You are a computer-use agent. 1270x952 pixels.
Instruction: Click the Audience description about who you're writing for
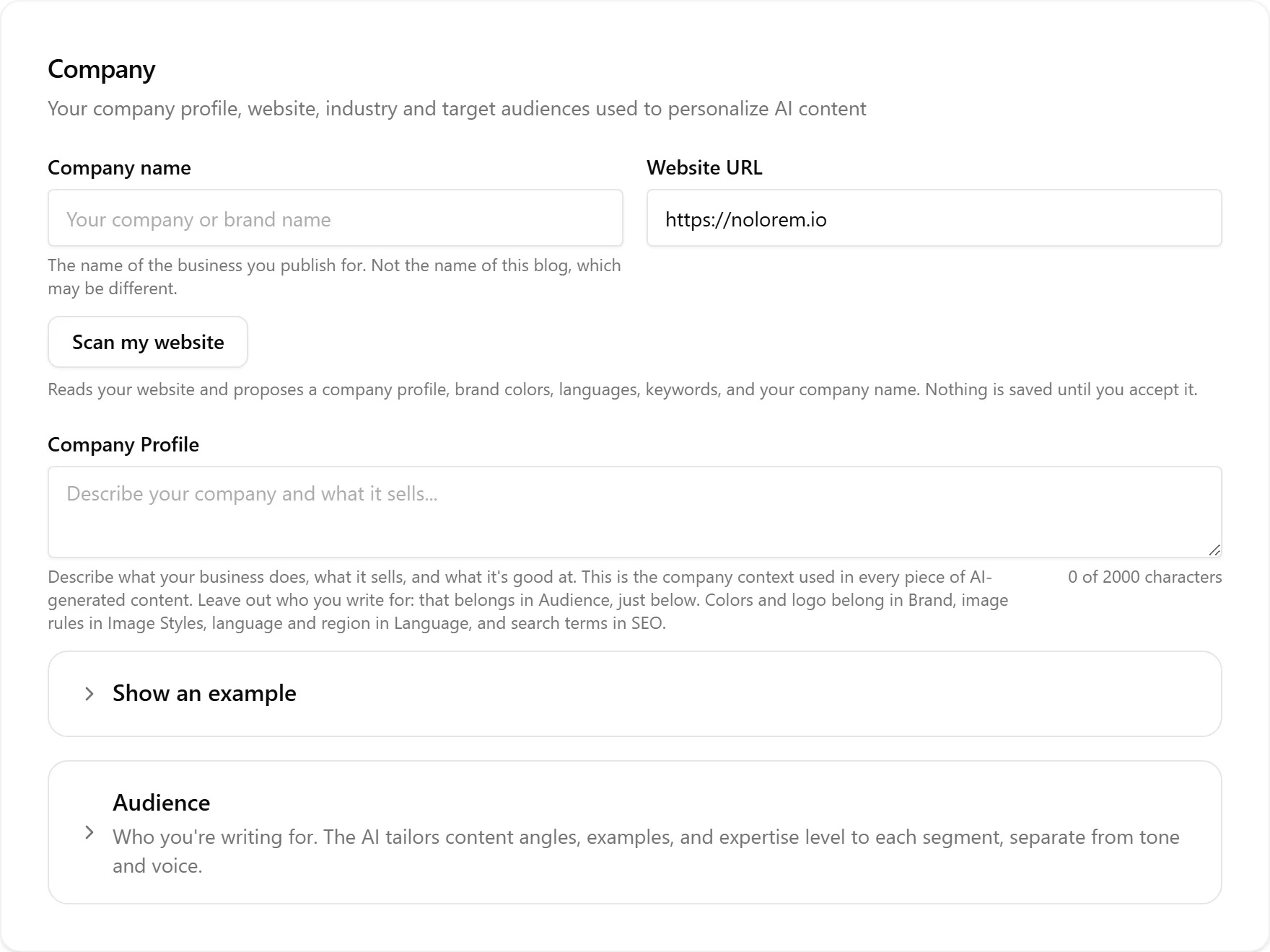point(646,851)
